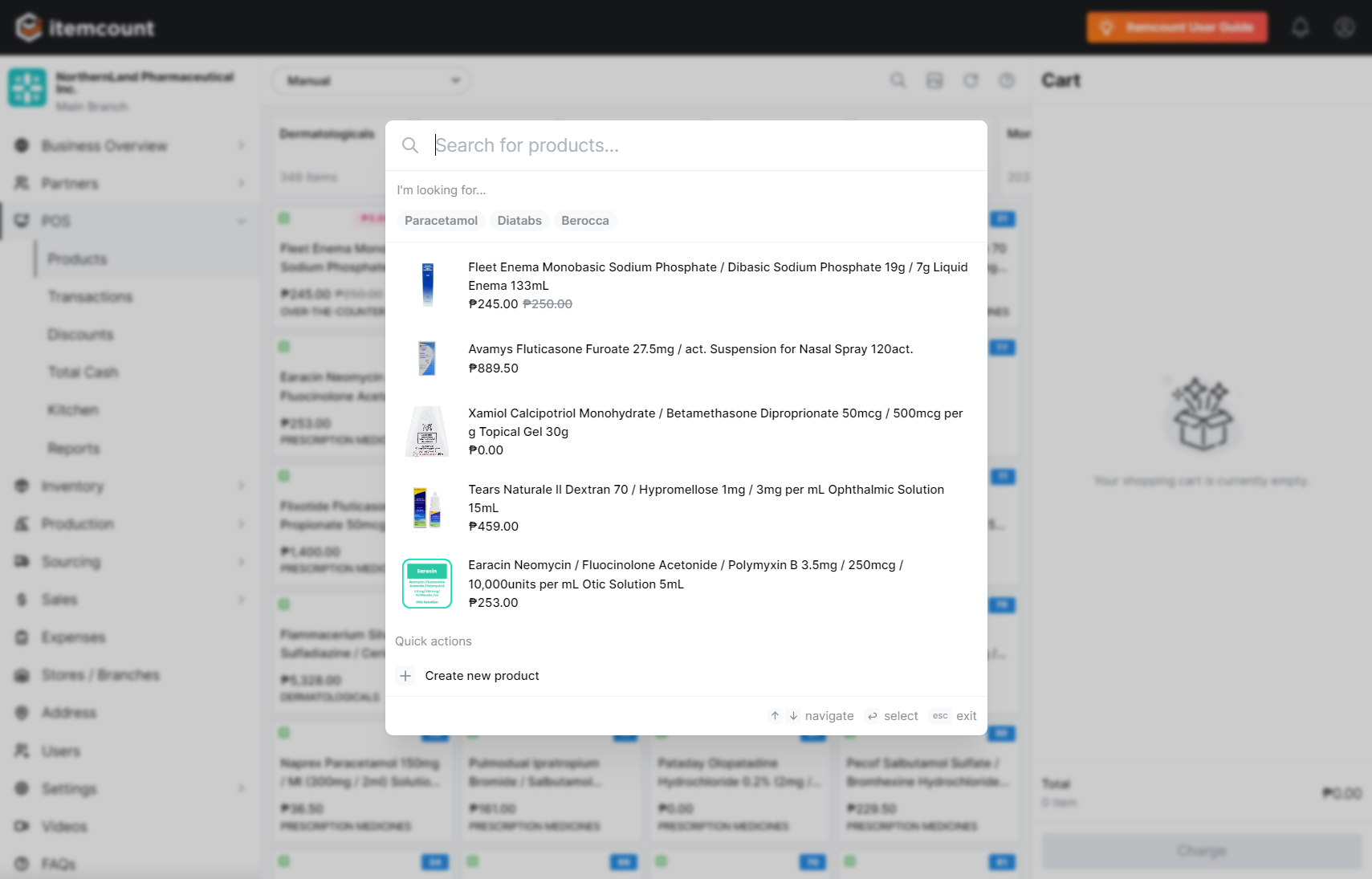Open Stores / Branches in sidebar
The width and height of the screenshot is (1372, 879).
(x=130, y=675)
